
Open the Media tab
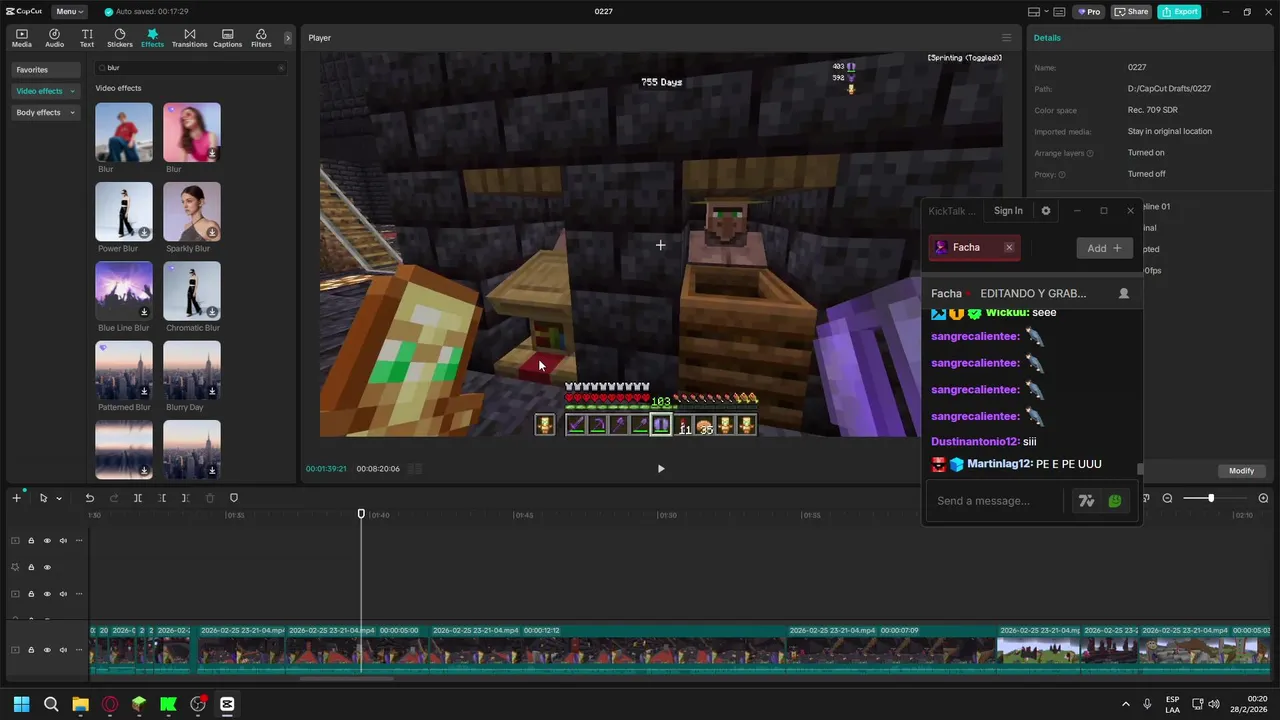pyautogui.click(x=22, y=38)
